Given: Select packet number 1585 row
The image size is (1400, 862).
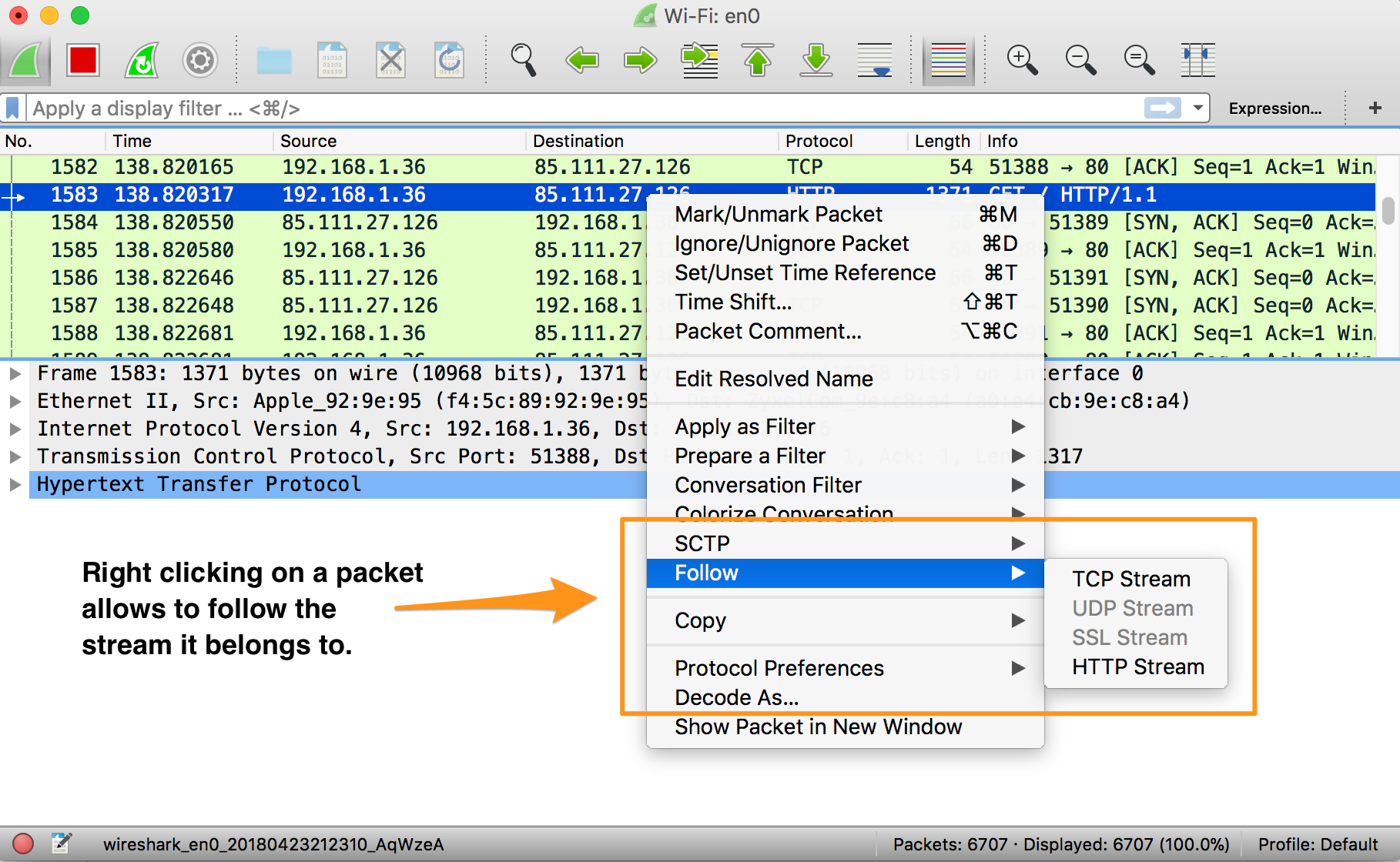Looking at the screenshot, I should point(323,250).
